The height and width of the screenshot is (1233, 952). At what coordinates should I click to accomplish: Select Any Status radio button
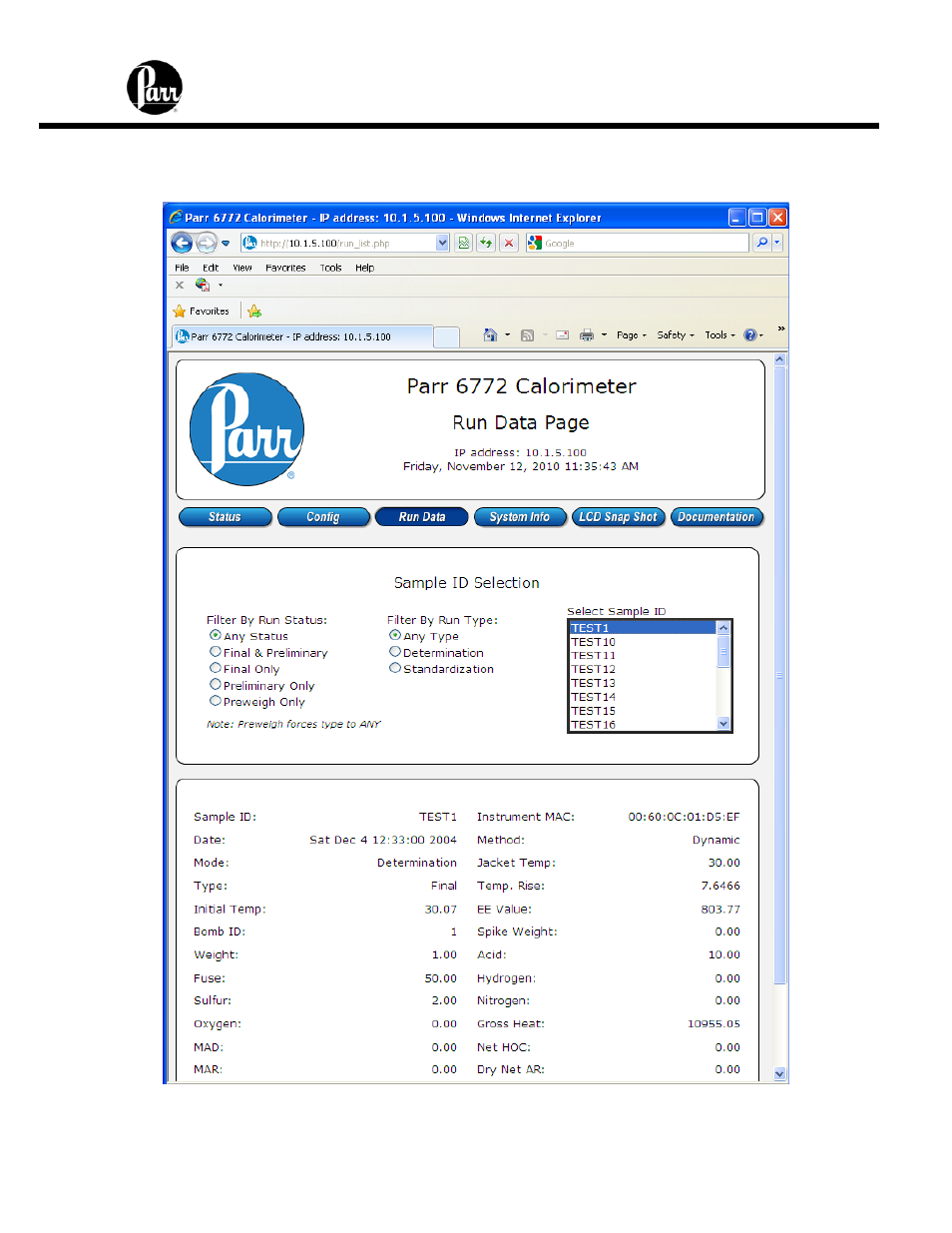tap(216, 635)
